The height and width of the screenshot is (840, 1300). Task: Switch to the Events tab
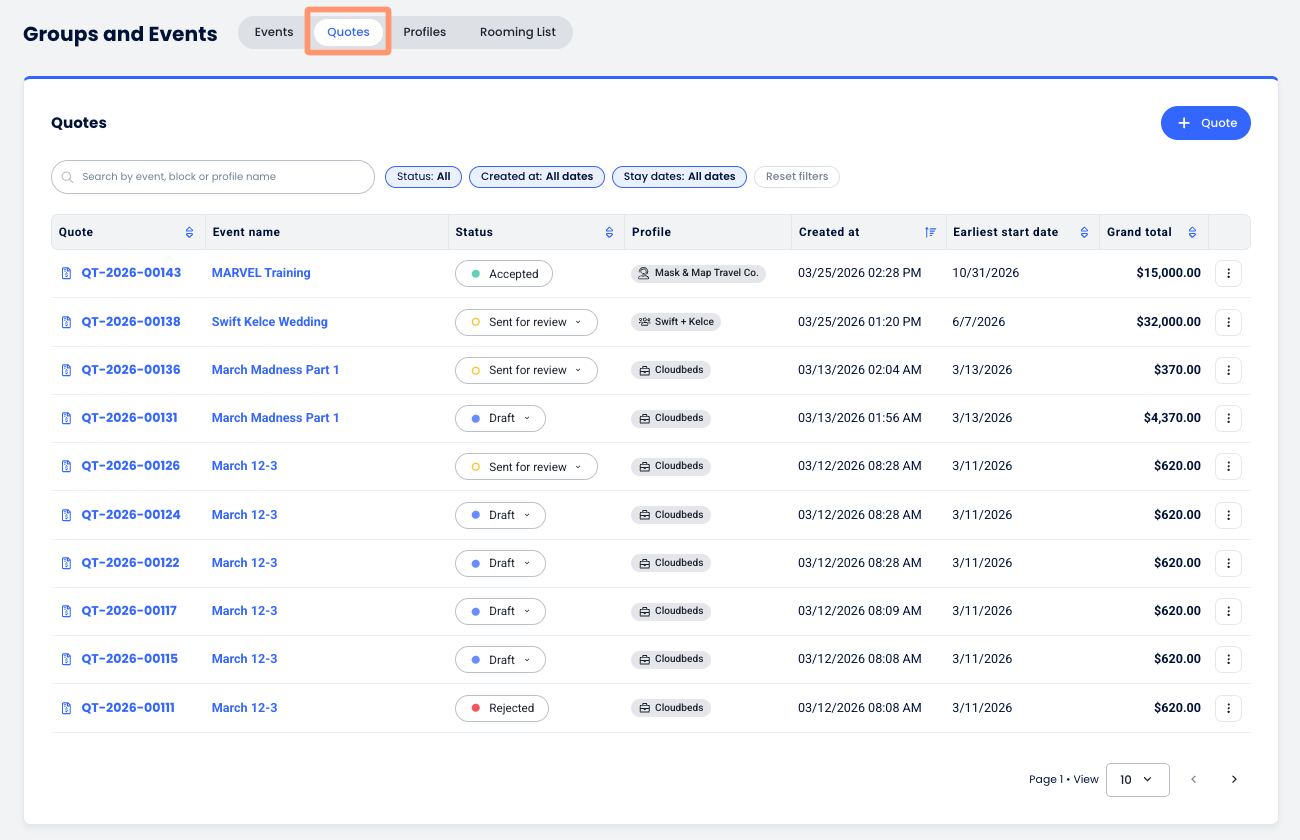pyautogui.click(x=274, y=32)
